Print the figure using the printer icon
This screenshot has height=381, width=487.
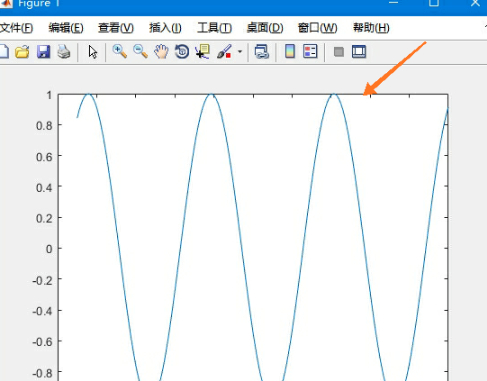point(64,52)
